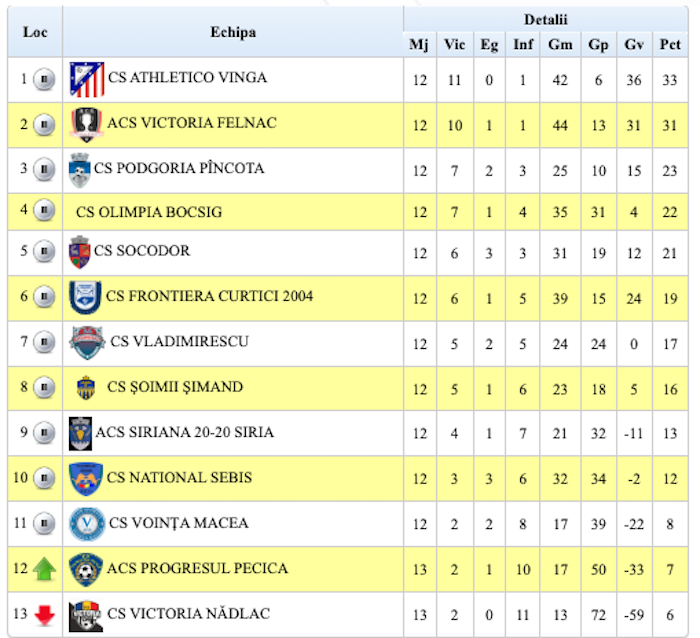
Task: Click the CS Vladimirescu team emblem
Action: tap(87, 342)
